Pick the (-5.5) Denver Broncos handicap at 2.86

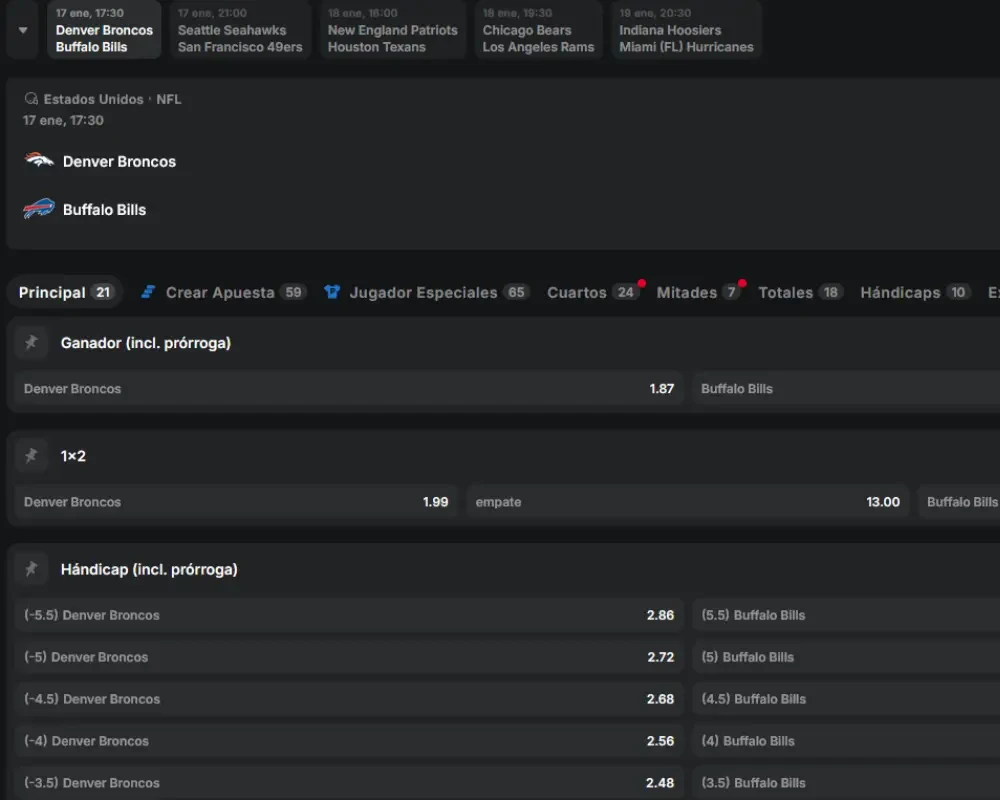(x=348, y=615)
